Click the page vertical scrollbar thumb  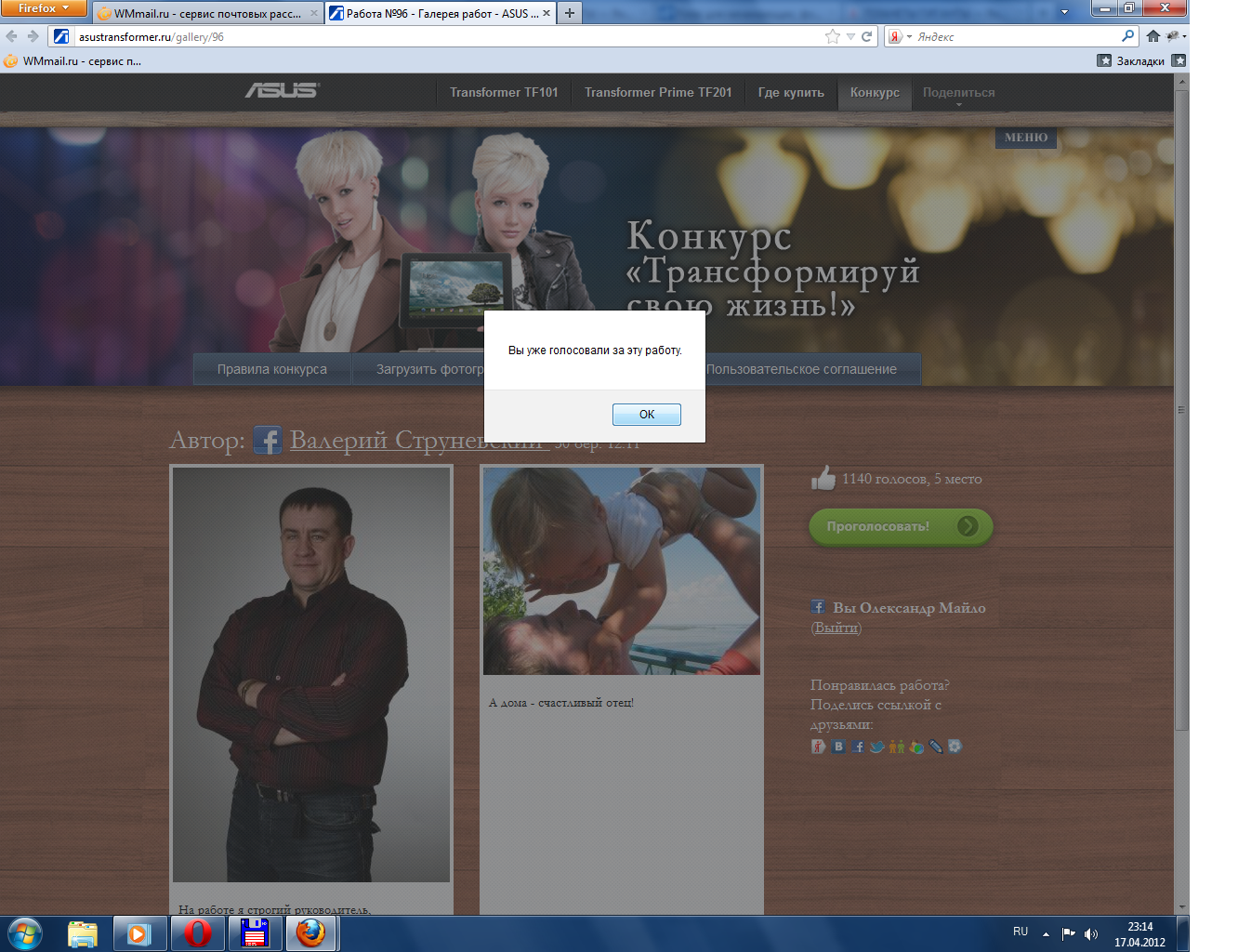[1181, 410]
